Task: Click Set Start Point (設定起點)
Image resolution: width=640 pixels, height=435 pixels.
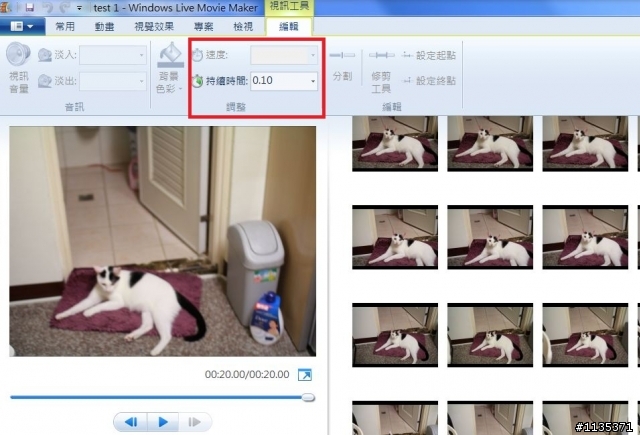Action: (x=429, y=55)
